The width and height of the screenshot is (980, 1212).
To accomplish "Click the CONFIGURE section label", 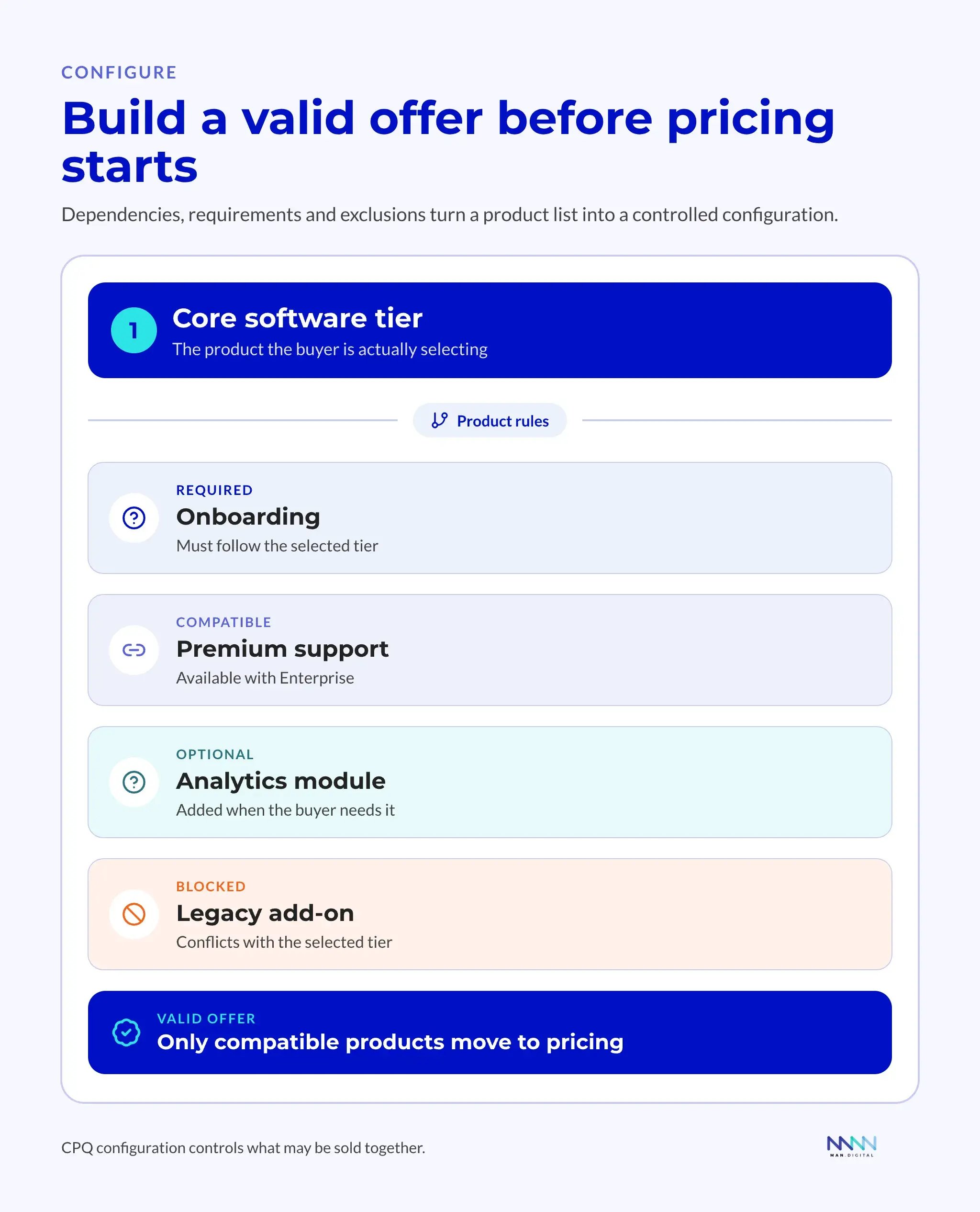I will coord(119,72).
